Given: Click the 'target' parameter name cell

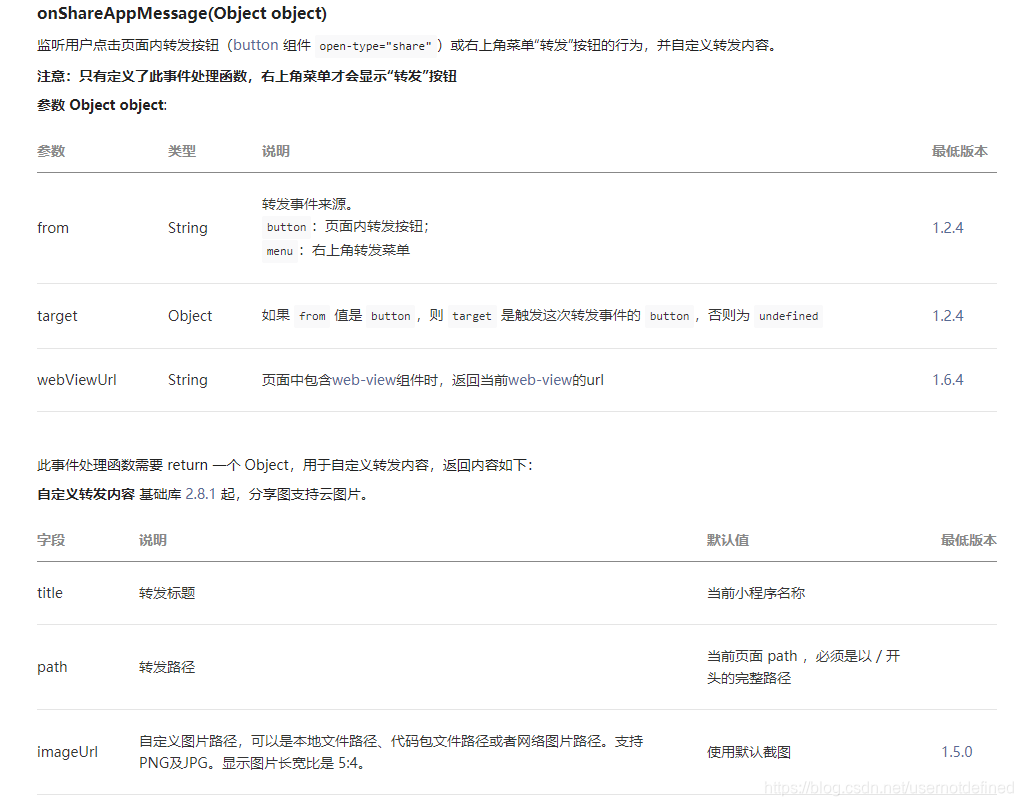Looking at the screenshot, I should [57, 316].
